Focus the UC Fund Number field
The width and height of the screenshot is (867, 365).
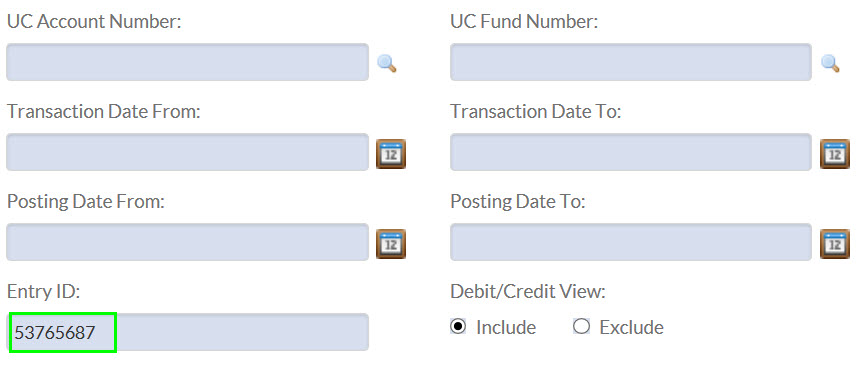(631, 62)
